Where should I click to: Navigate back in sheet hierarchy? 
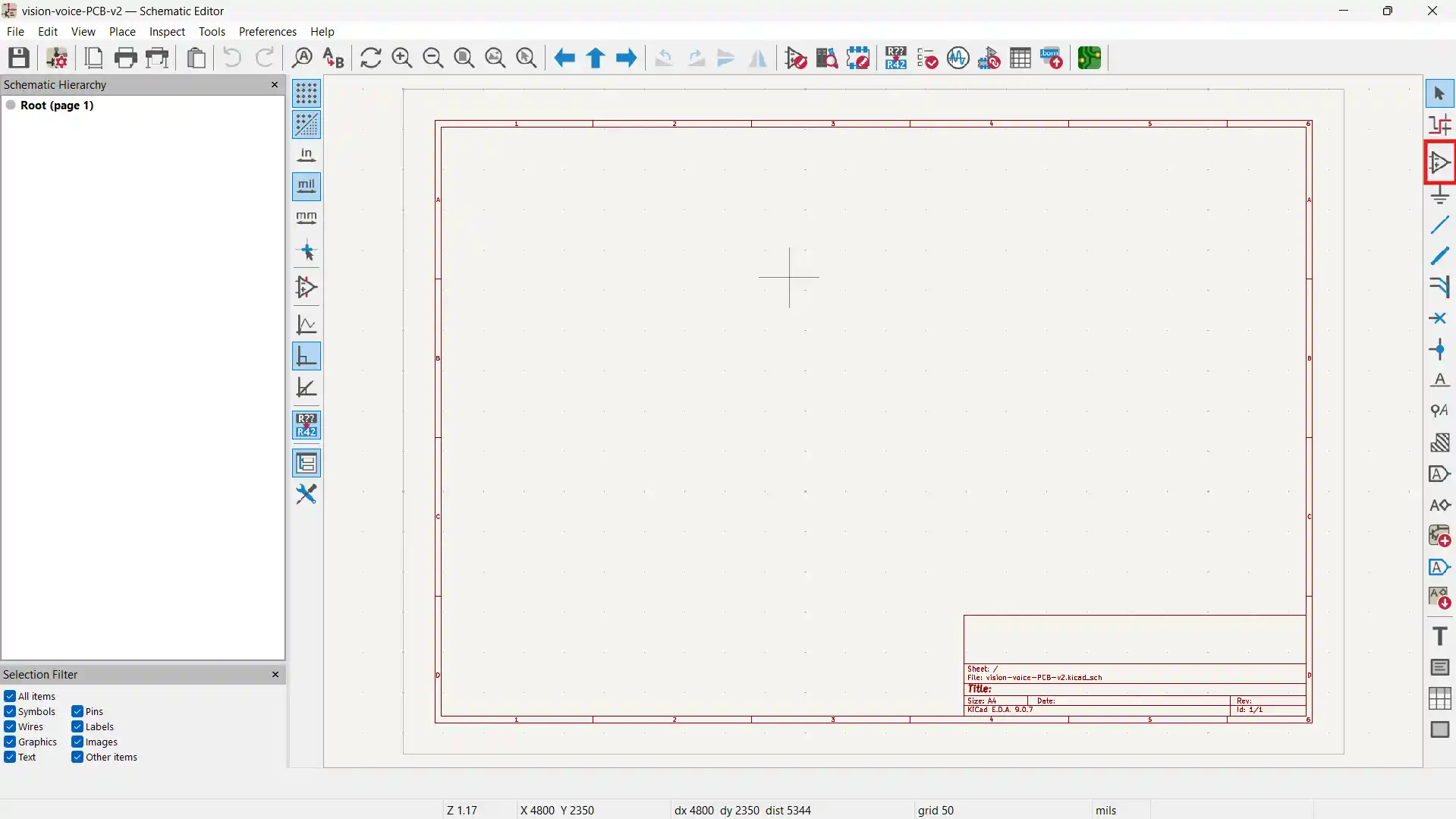(564, 58)
